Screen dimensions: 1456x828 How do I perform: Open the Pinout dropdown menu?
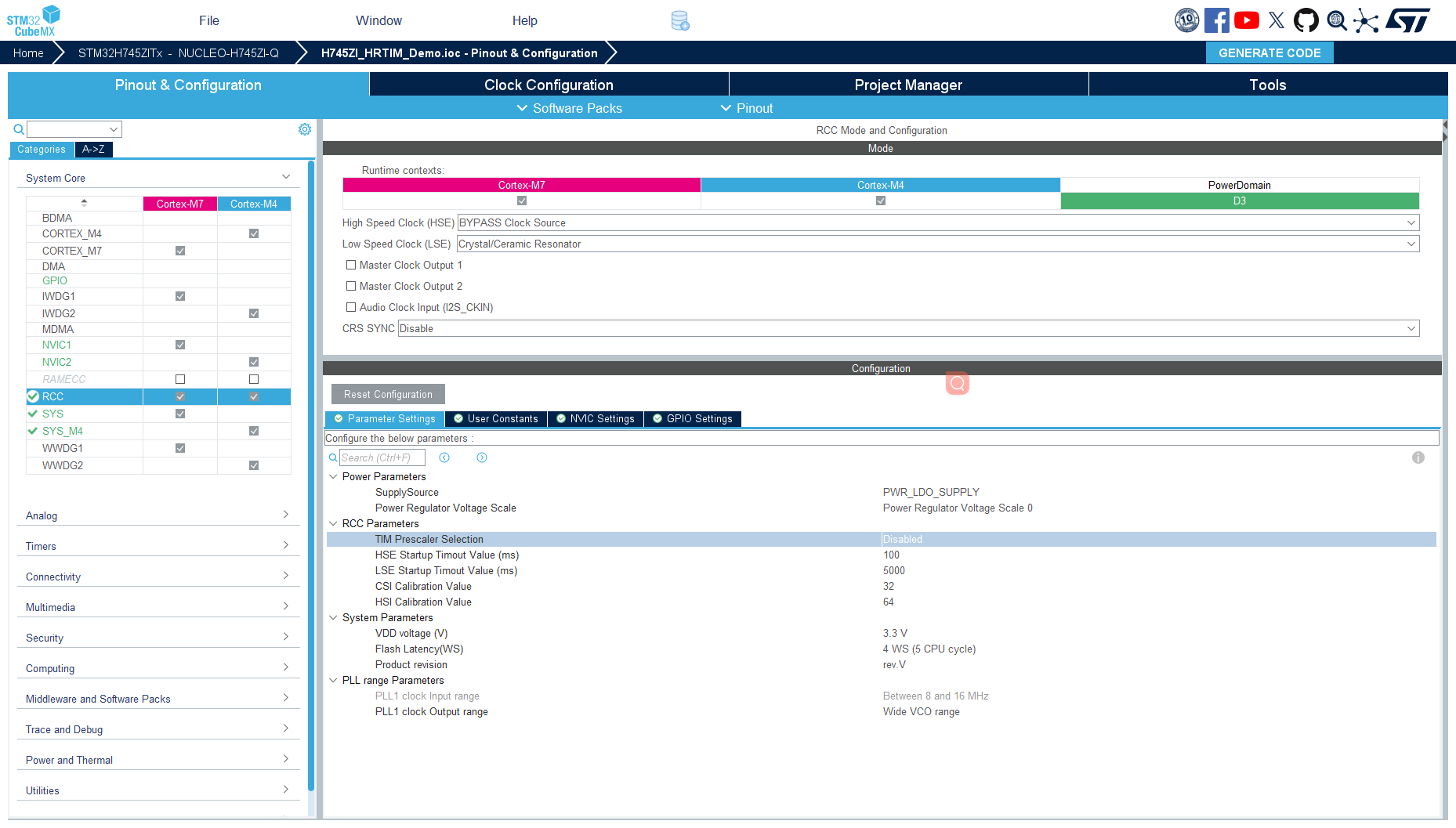pyautogui.click(x=747, y=108)
